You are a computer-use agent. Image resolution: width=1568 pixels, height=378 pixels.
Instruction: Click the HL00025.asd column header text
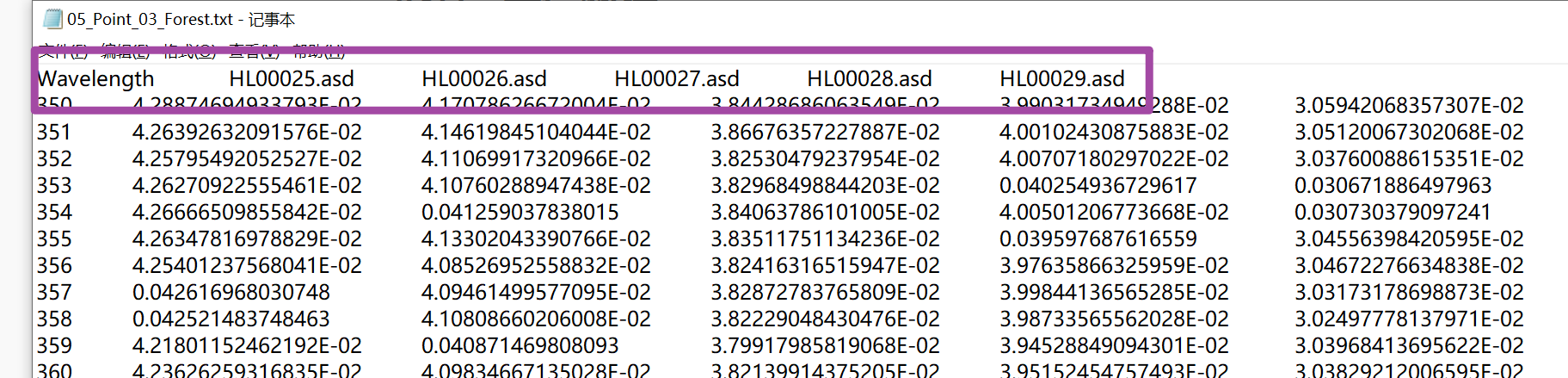click(x=292, y=79)
